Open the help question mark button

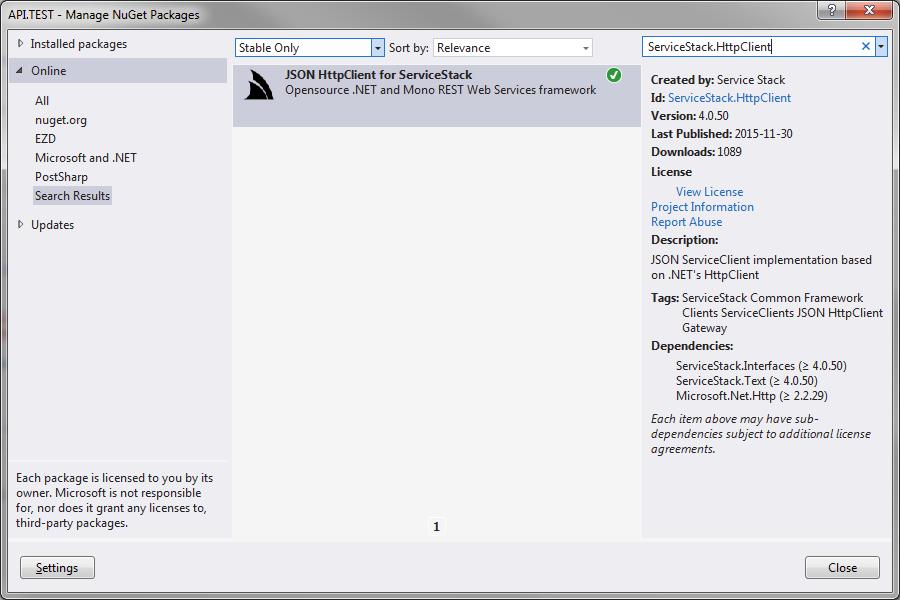pyautogui.click(x=831, y=10)
